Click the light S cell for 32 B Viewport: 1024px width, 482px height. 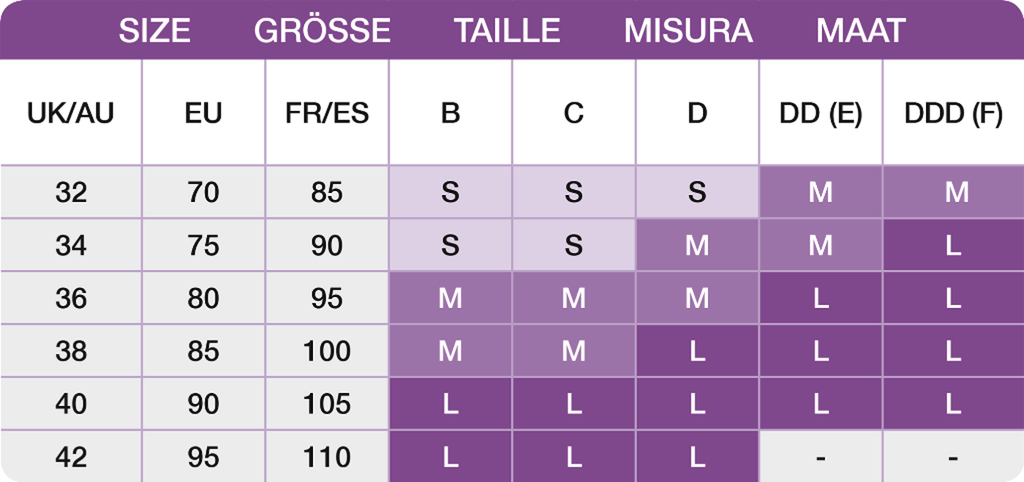tap(450, 192)
